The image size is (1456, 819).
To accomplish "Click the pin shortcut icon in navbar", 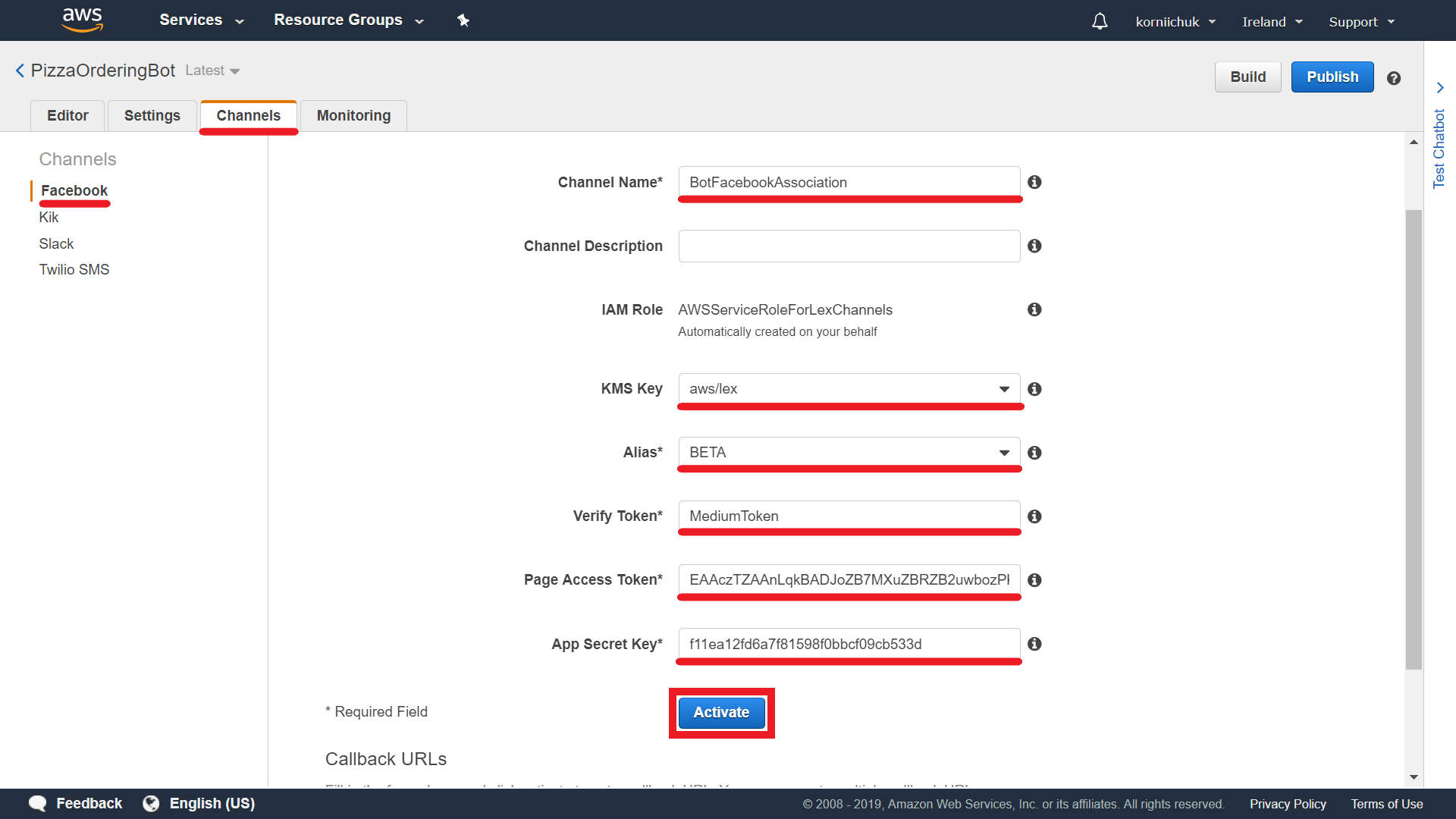I will 463,20.
